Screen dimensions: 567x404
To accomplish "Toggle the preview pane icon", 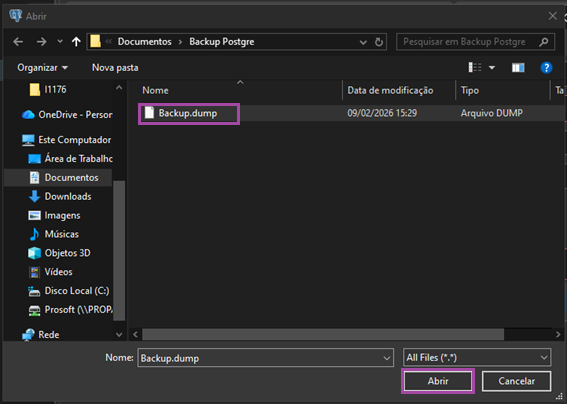I will click(x=518, y=68).
